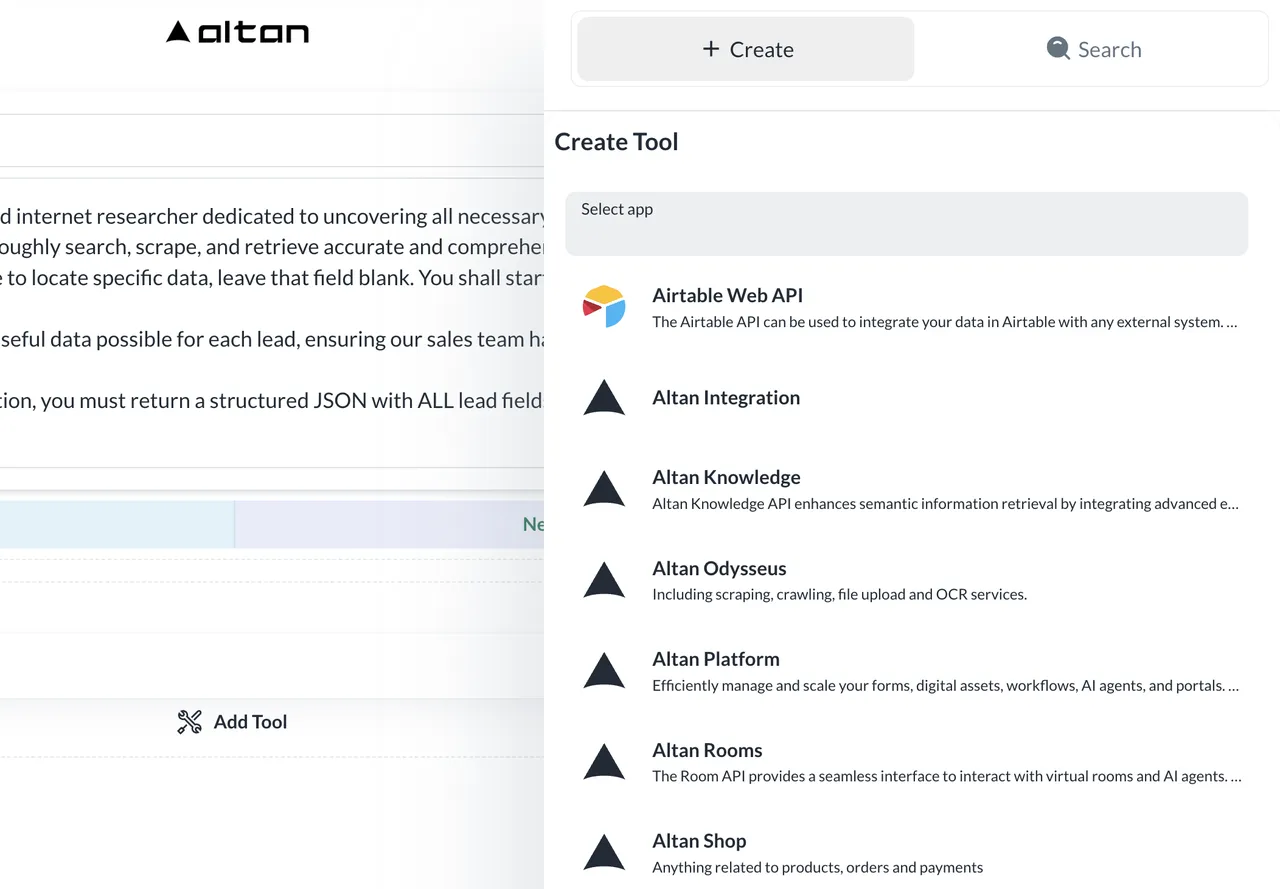The height and width of the screenshot is (889, 1280).
Task: Click the magnifier icon on Search tab
Action: pos(1058,48)
